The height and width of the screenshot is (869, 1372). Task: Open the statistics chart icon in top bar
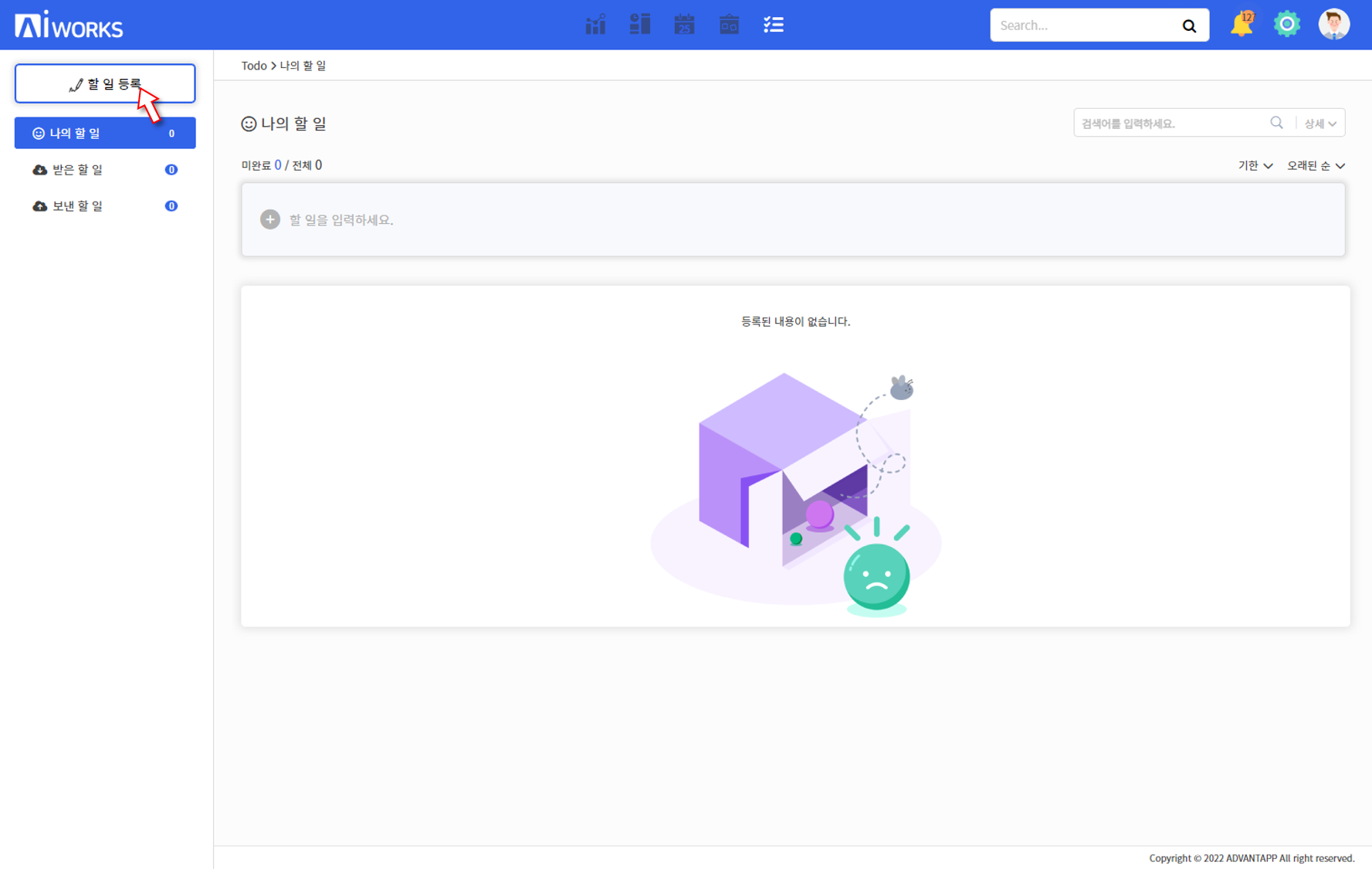pos(595,25)
